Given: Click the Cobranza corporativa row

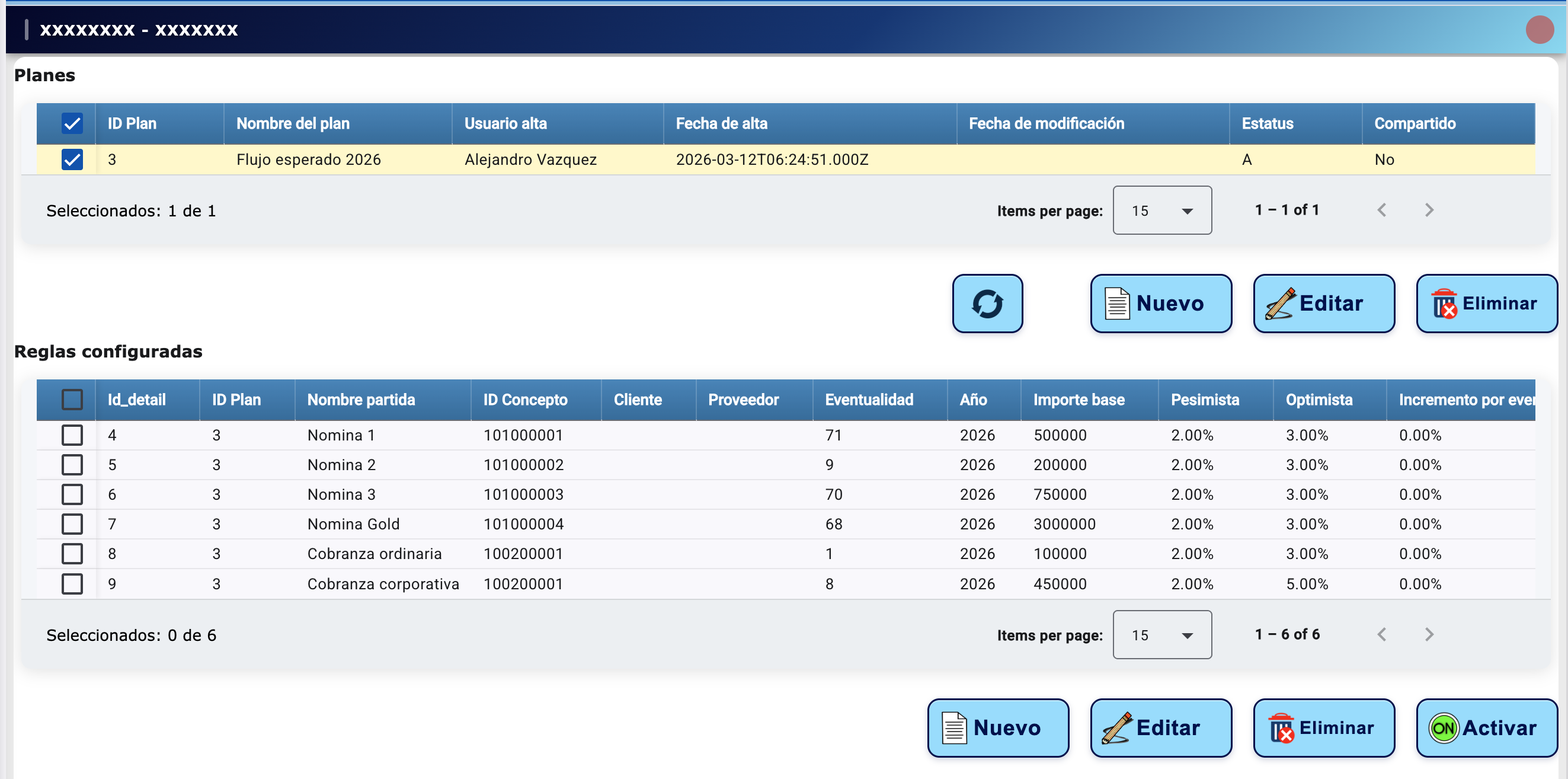Looking at the screenshot, I should (383, 583).
